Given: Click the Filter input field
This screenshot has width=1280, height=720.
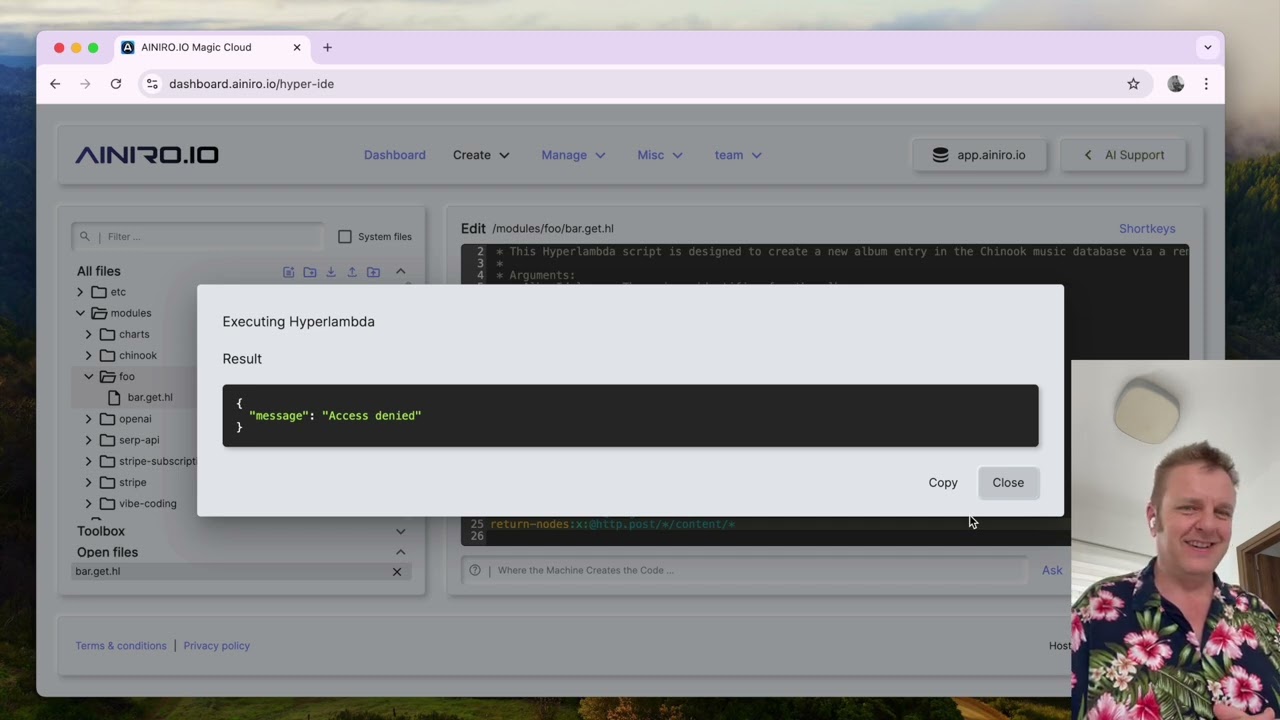Looking at the screenshot, I should click(197, 237).
